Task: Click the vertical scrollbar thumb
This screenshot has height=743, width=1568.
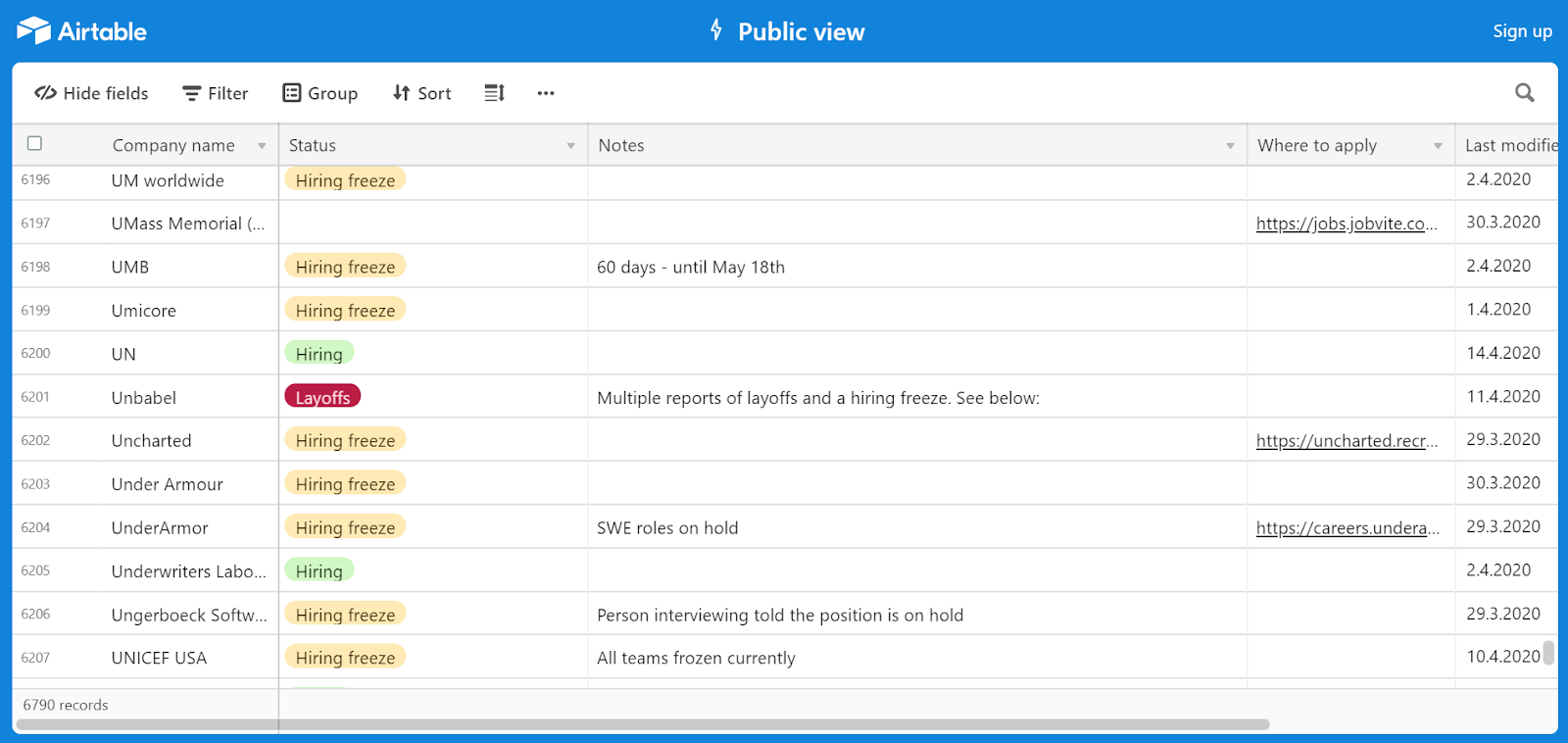Action: (1548, 653)
